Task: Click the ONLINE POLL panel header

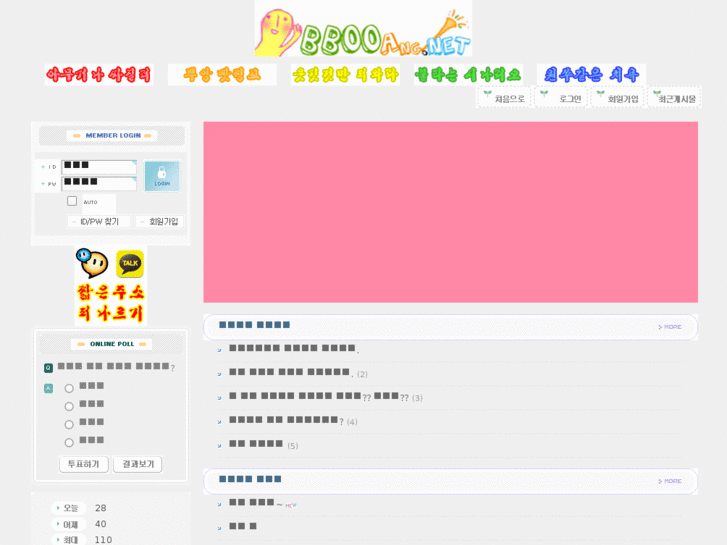Action: point(112,344)
